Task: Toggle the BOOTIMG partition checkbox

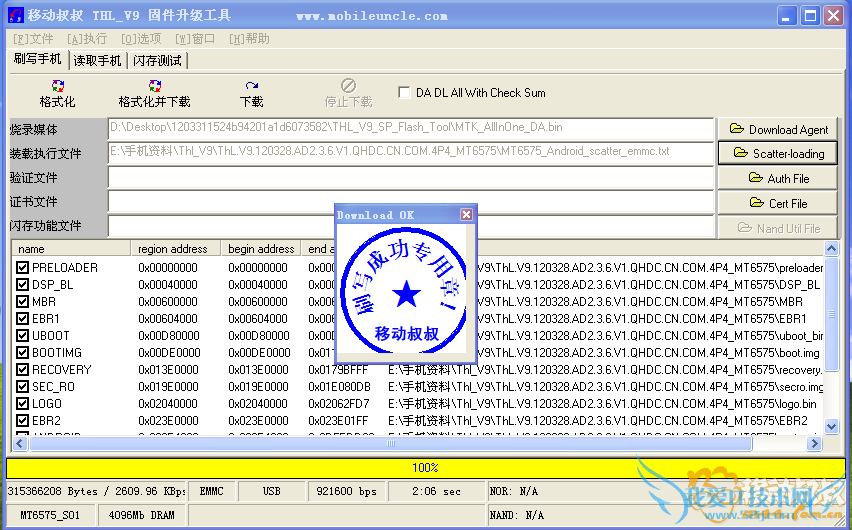Action: tap(23, 353)
